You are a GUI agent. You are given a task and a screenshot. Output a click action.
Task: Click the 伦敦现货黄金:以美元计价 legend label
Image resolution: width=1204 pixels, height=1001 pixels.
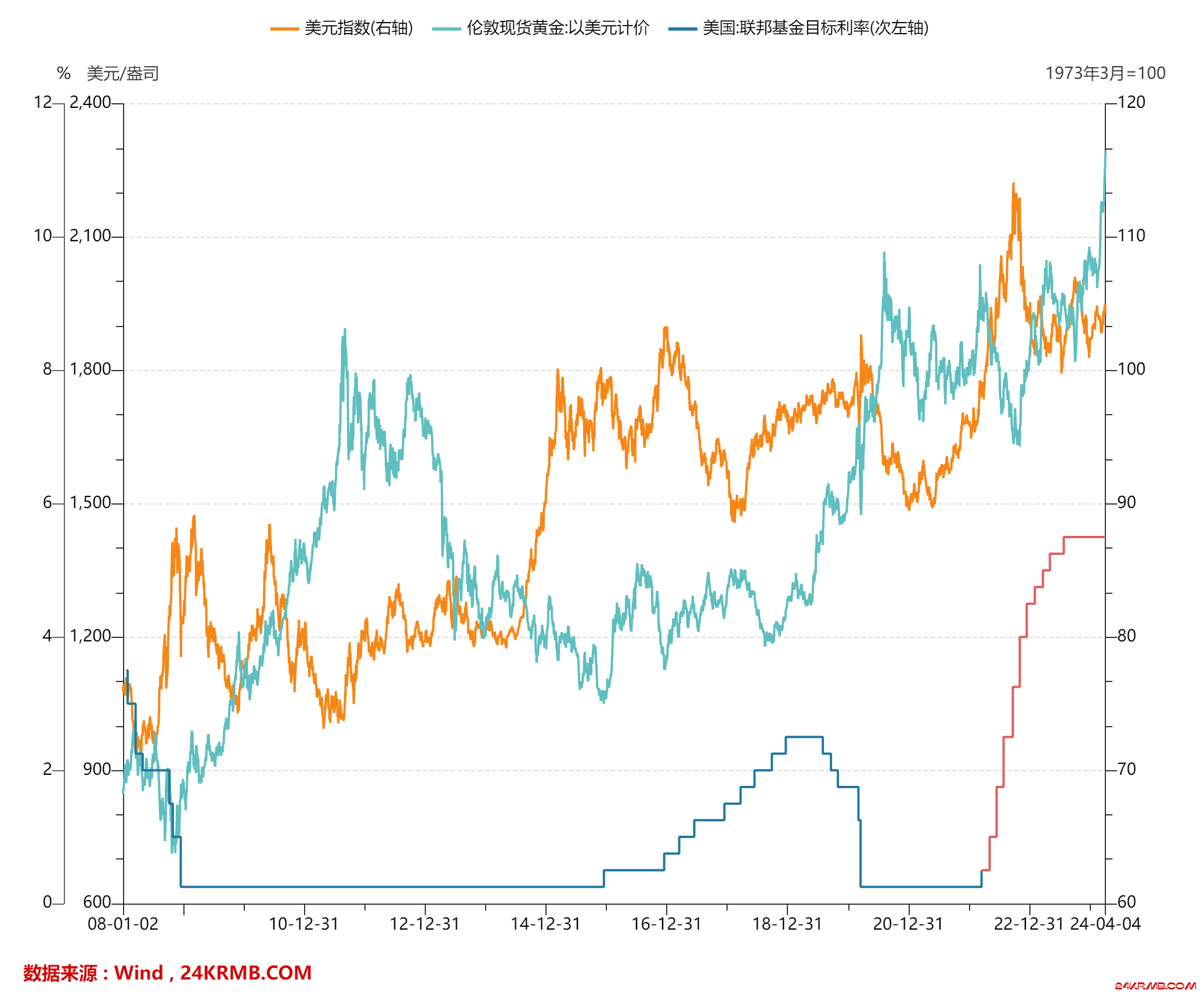(x=558, y=28)
